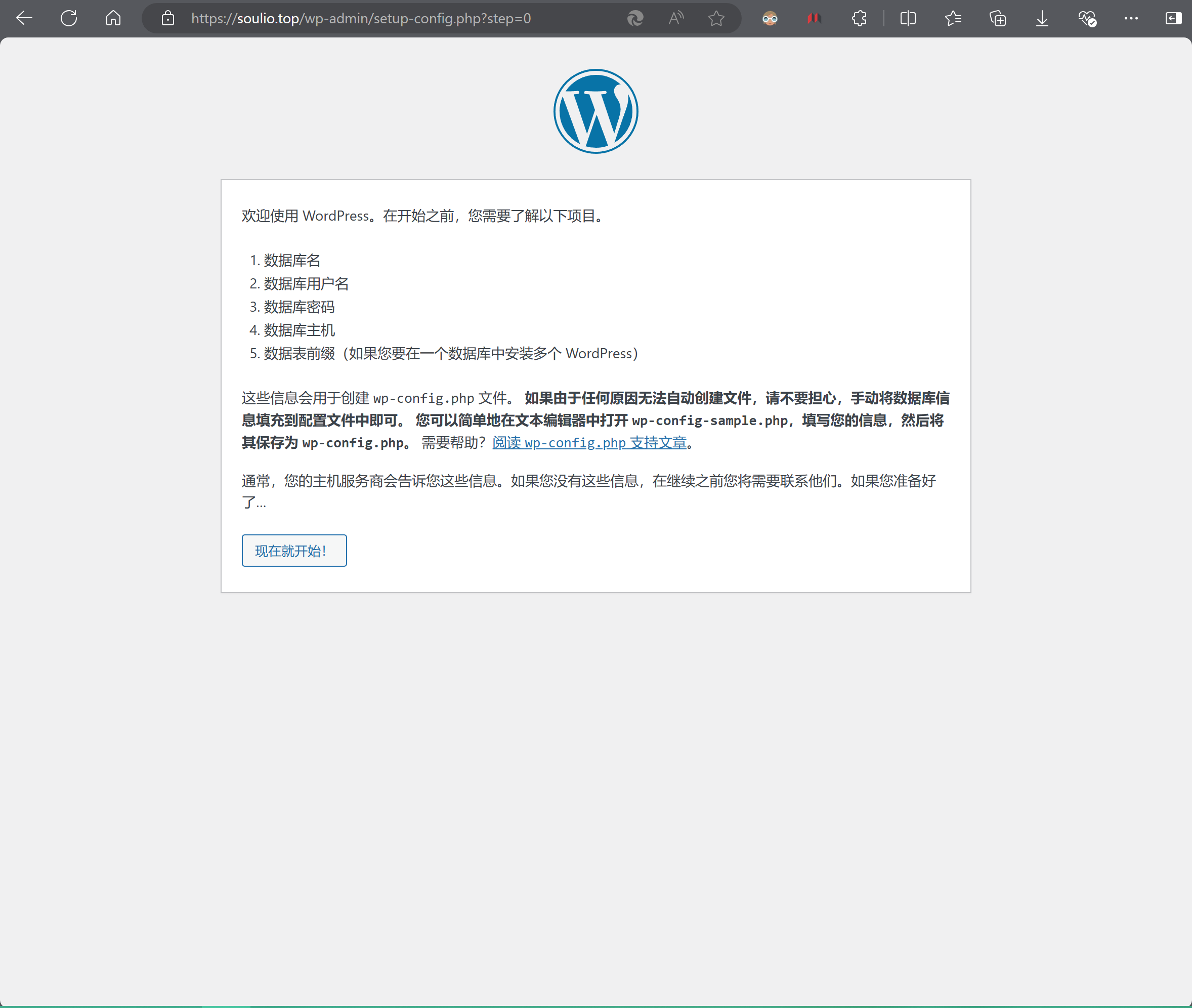Toggle the sidebar with the arrow icon
The width and height of the screenshot is (1192, 1008).
(1173, 18)
